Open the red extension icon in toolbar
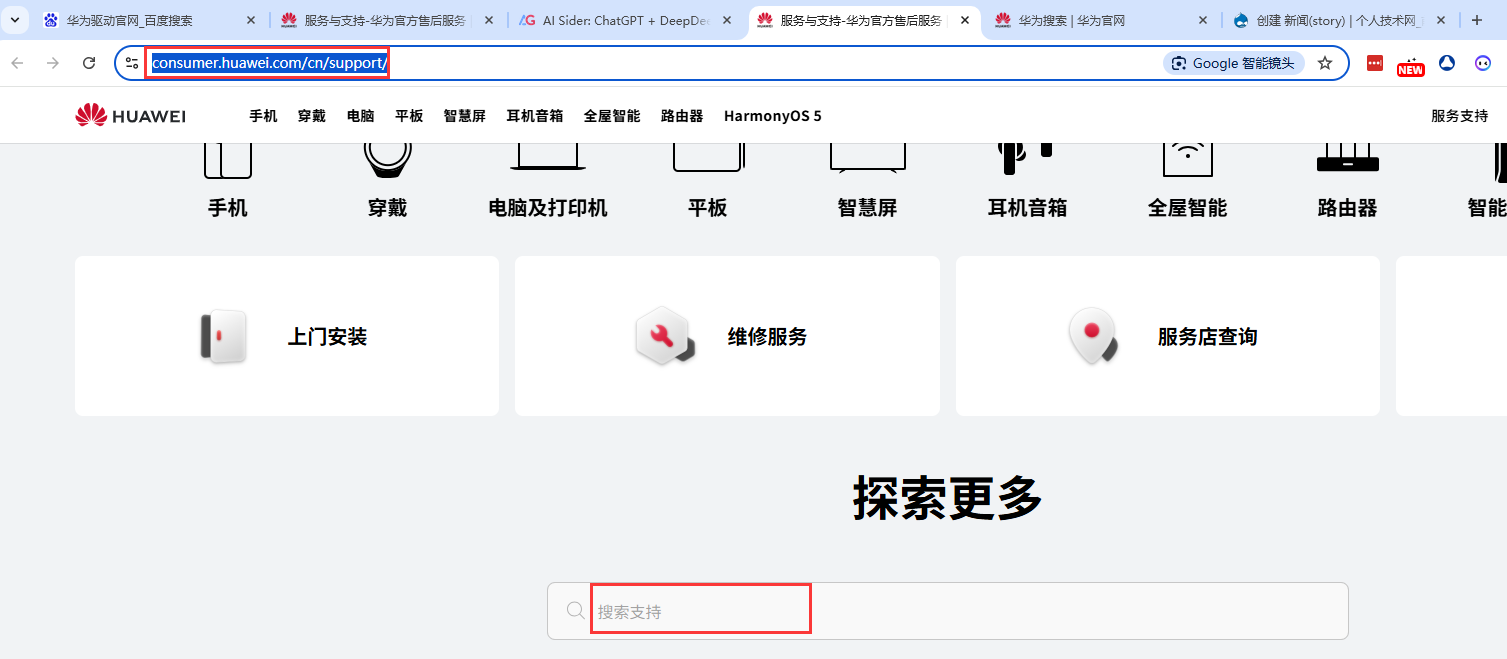Image resolution: width=1507 pixels, height=659 pixels. click(x=1375, y=63)
